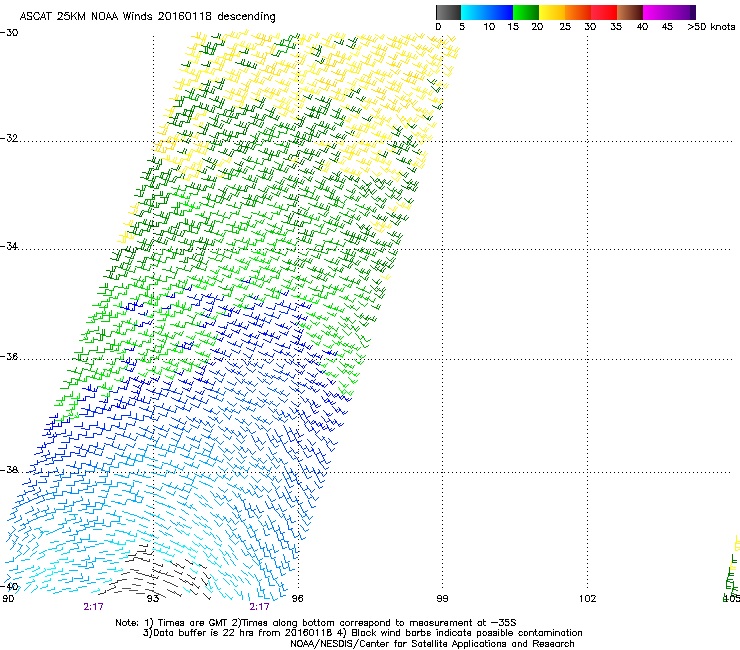Click the black contaminated wind barbs cluster
Viewport: 740px width, 650px height.
click(x=156, y=572)
